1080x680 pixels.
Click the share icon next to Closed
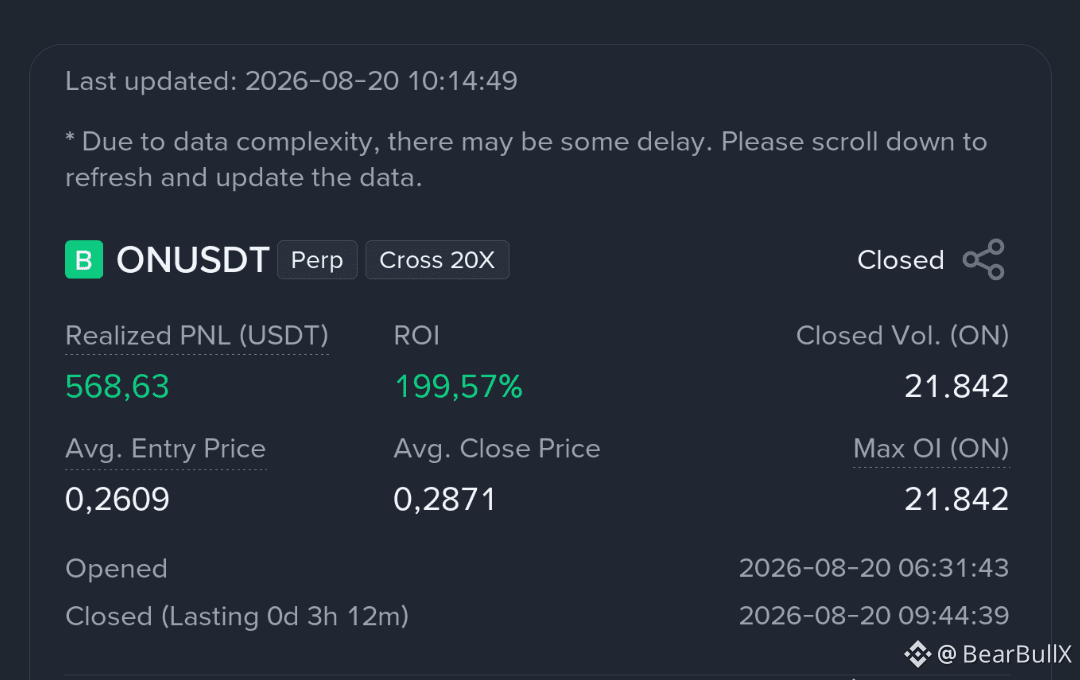coord(984,260)
